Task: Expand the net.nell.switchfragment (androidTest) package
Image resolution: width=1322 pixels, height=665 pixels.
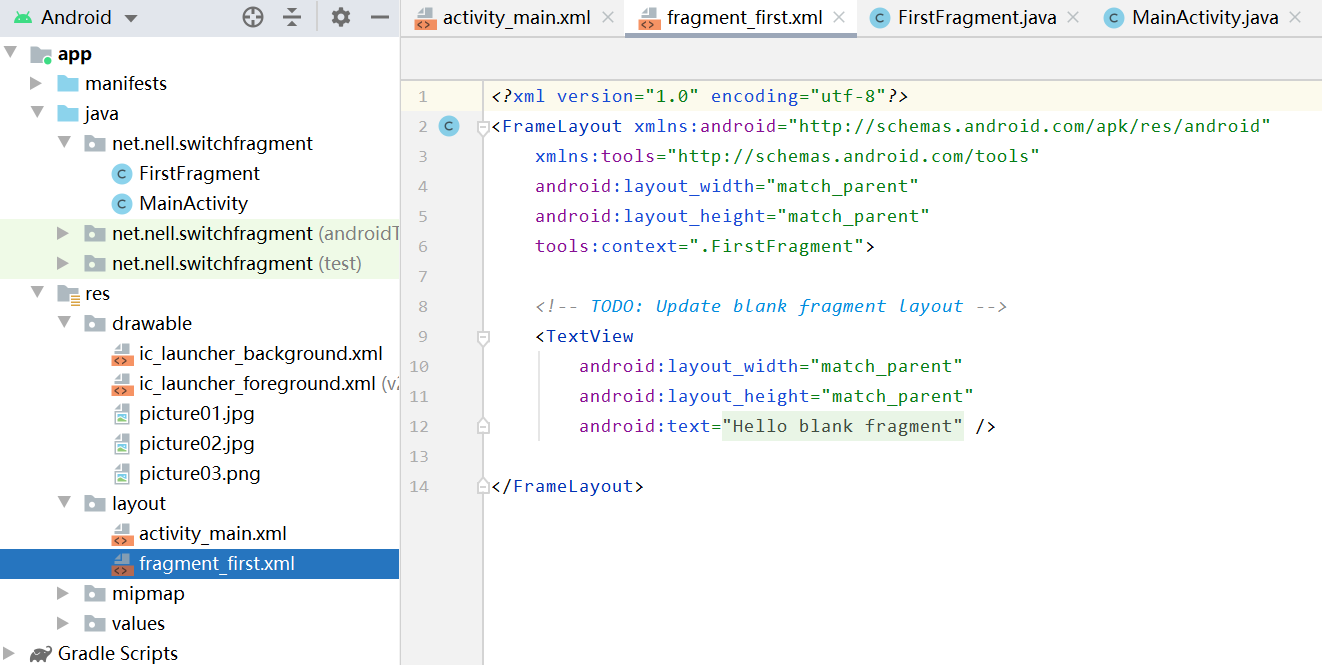Action: pyautogui.click(x=64, y=234)
